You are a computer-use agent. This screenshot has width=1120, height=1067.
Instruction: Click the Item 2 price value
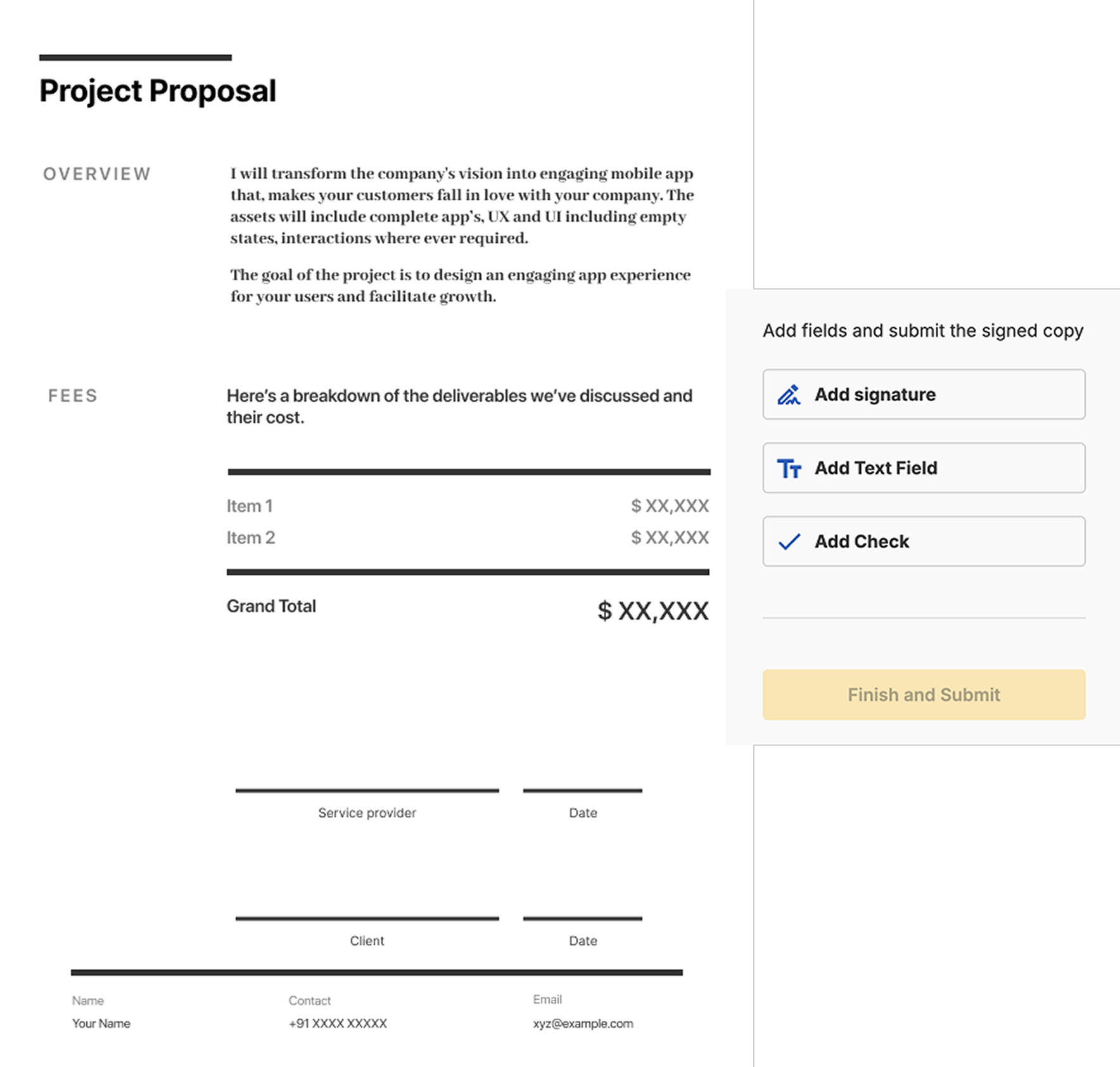pyautogui.click(x=670, y=537)
